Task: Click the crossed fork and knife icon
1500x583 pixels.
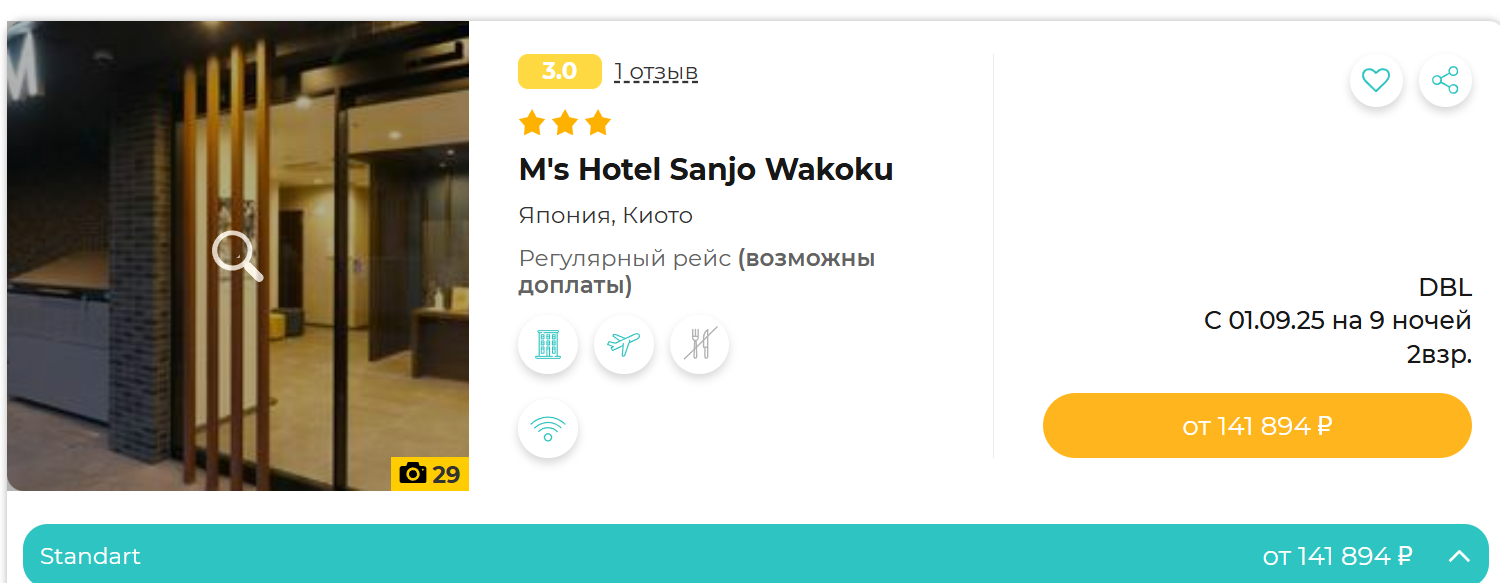Action: click(700, 345)
